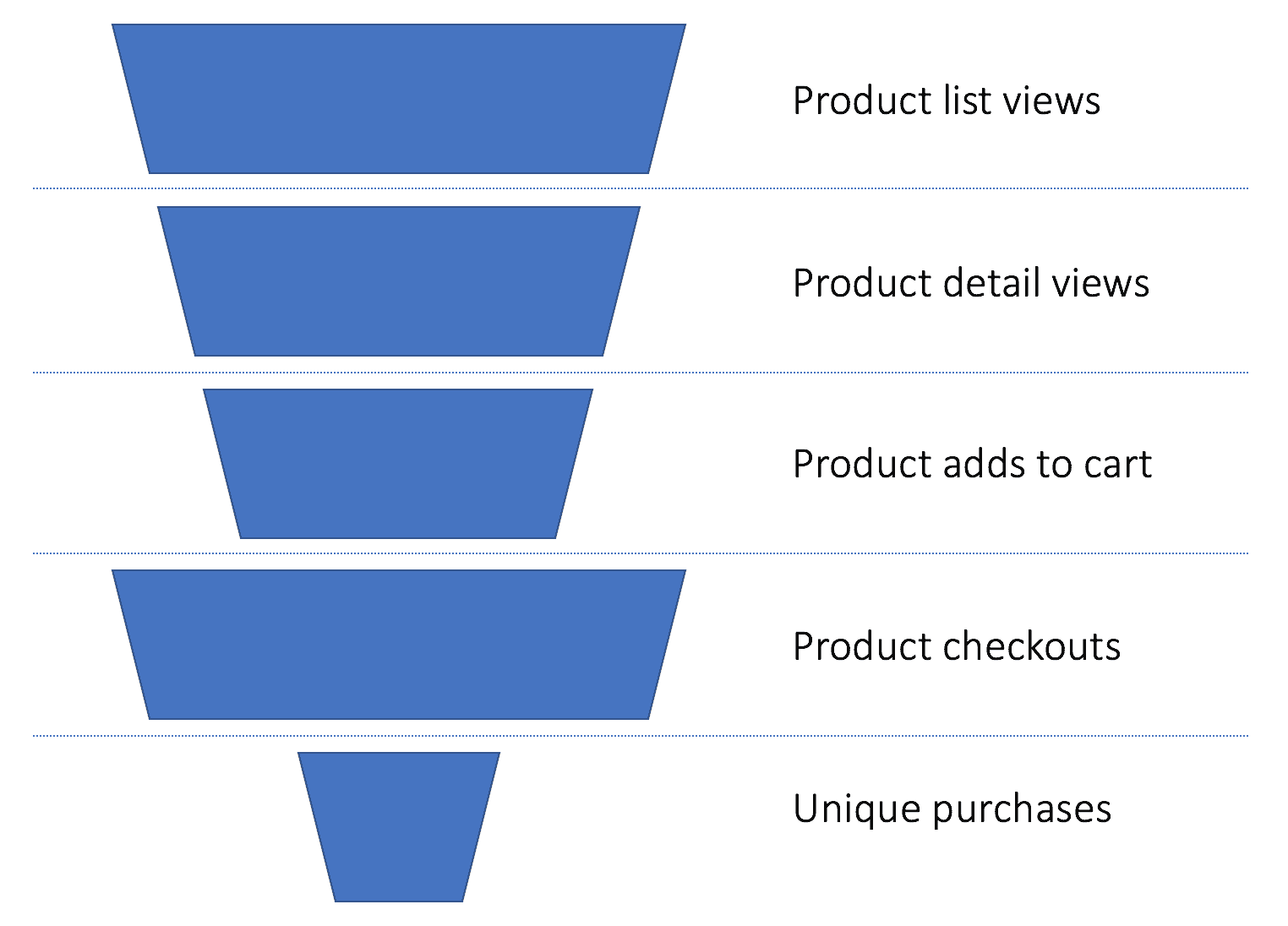The height and width of the screenshot is (926, 1288).
Task: Click the second funnel trapezoid for detail views
Action: [398, 281]
